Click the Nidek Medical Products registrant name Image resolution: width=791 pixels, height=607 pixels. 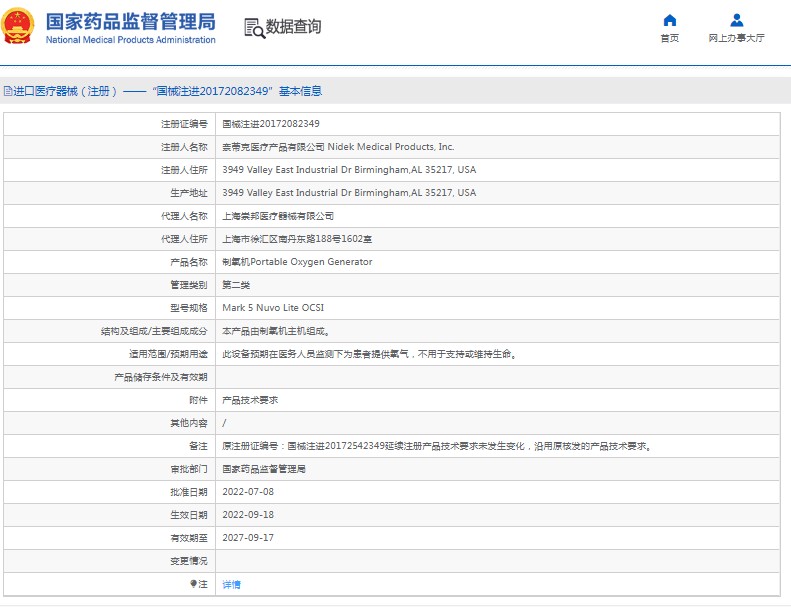[x=337, y=147]
